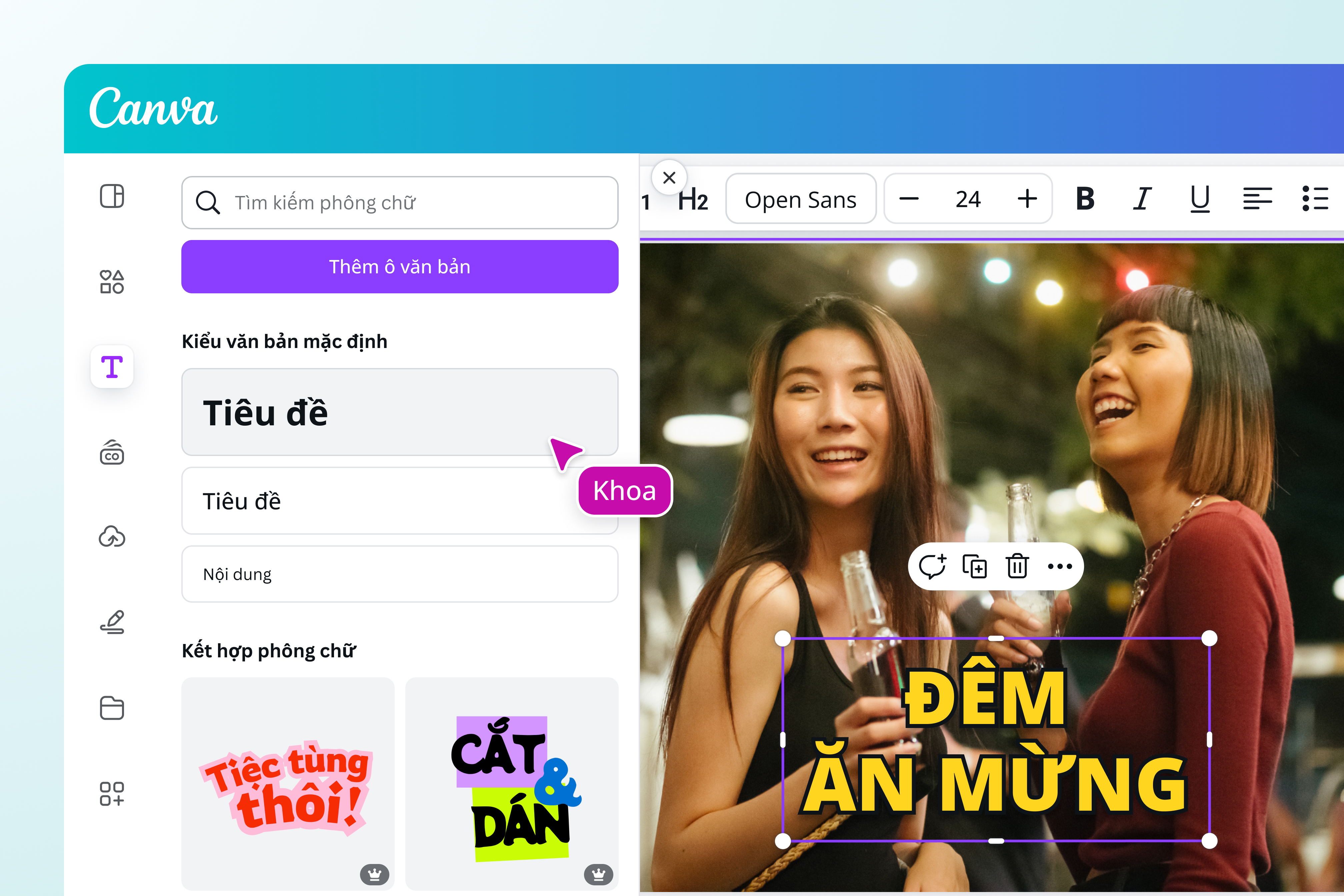The image size is (1344, 896).
Task: Add a comment to selected text
Action: 932,566
